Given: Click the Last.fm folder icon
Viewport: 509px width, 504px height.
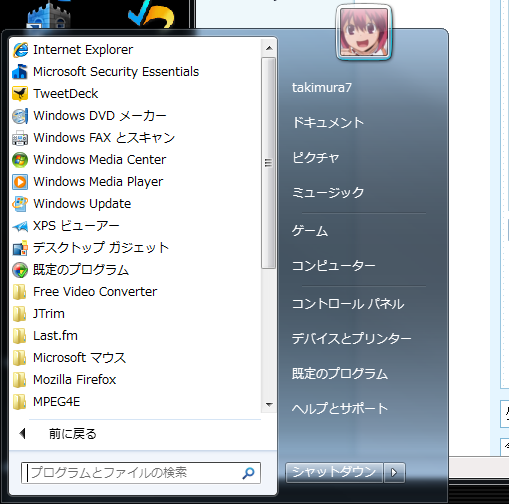Looking at the screenshot, I should [20, 336].
